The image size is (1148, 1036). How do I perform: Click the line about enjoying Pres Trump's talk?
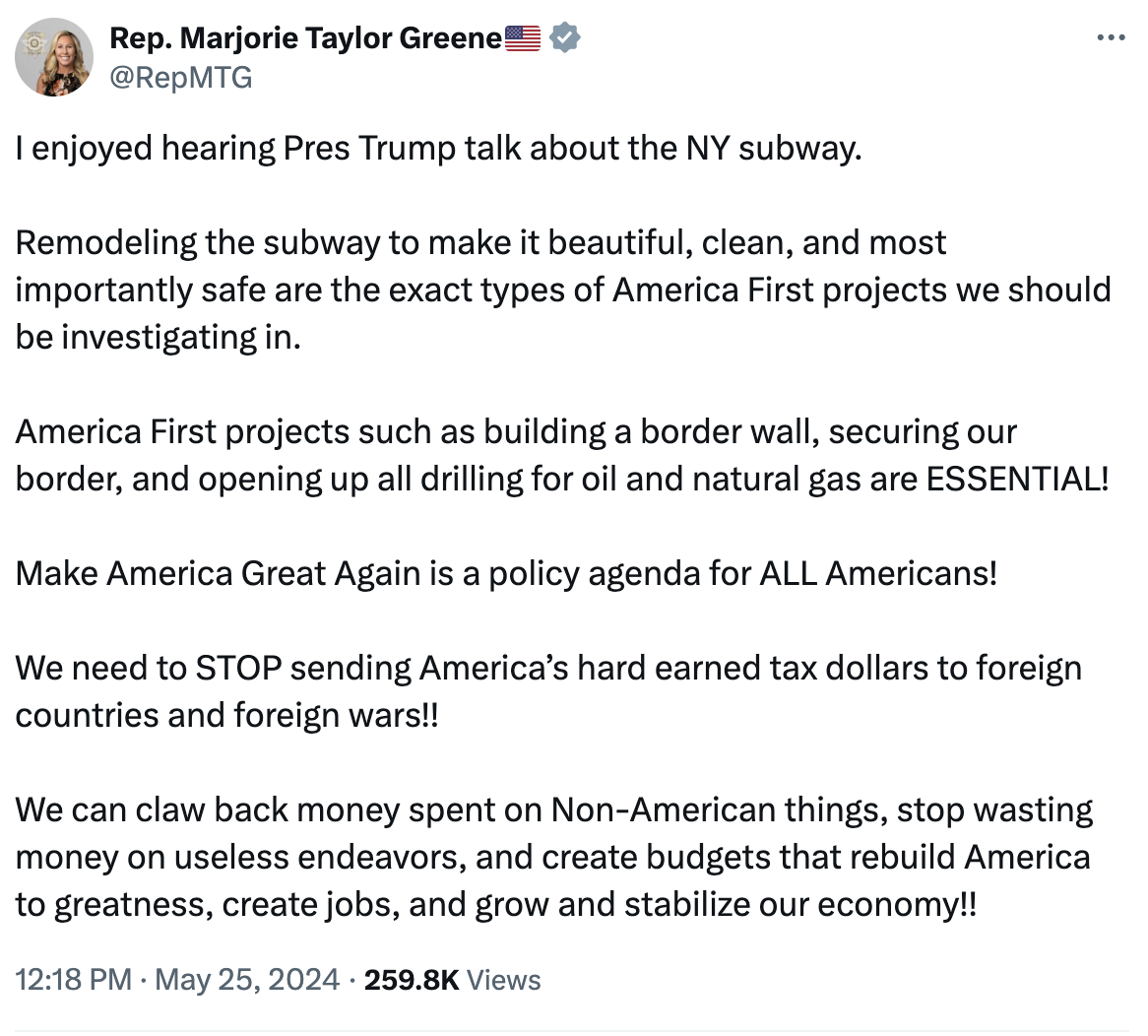tap(438, 149)
